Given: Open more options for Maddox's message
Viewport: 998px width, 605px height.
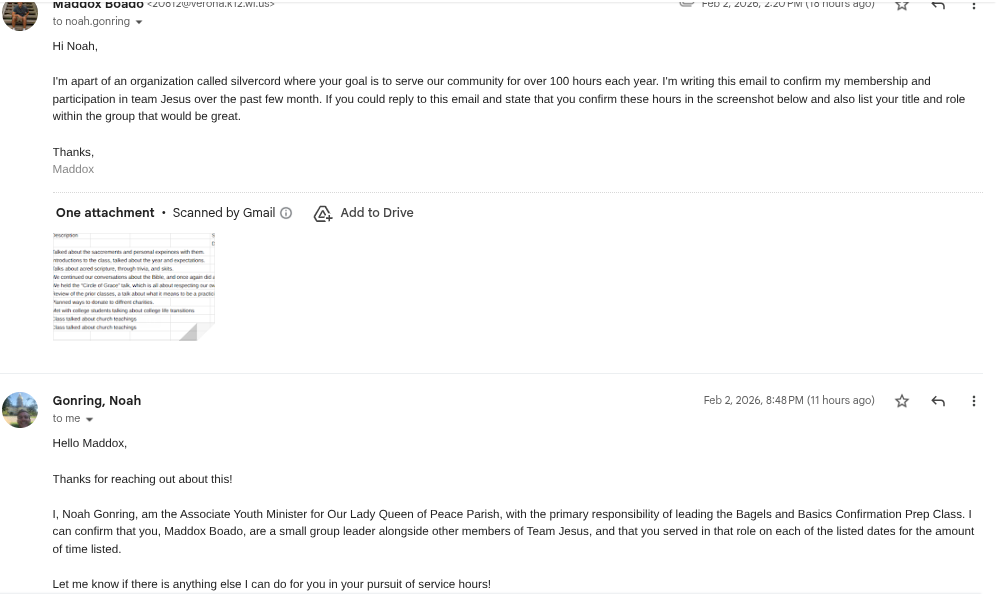Looking at the screenshot, I should [974, 5].
